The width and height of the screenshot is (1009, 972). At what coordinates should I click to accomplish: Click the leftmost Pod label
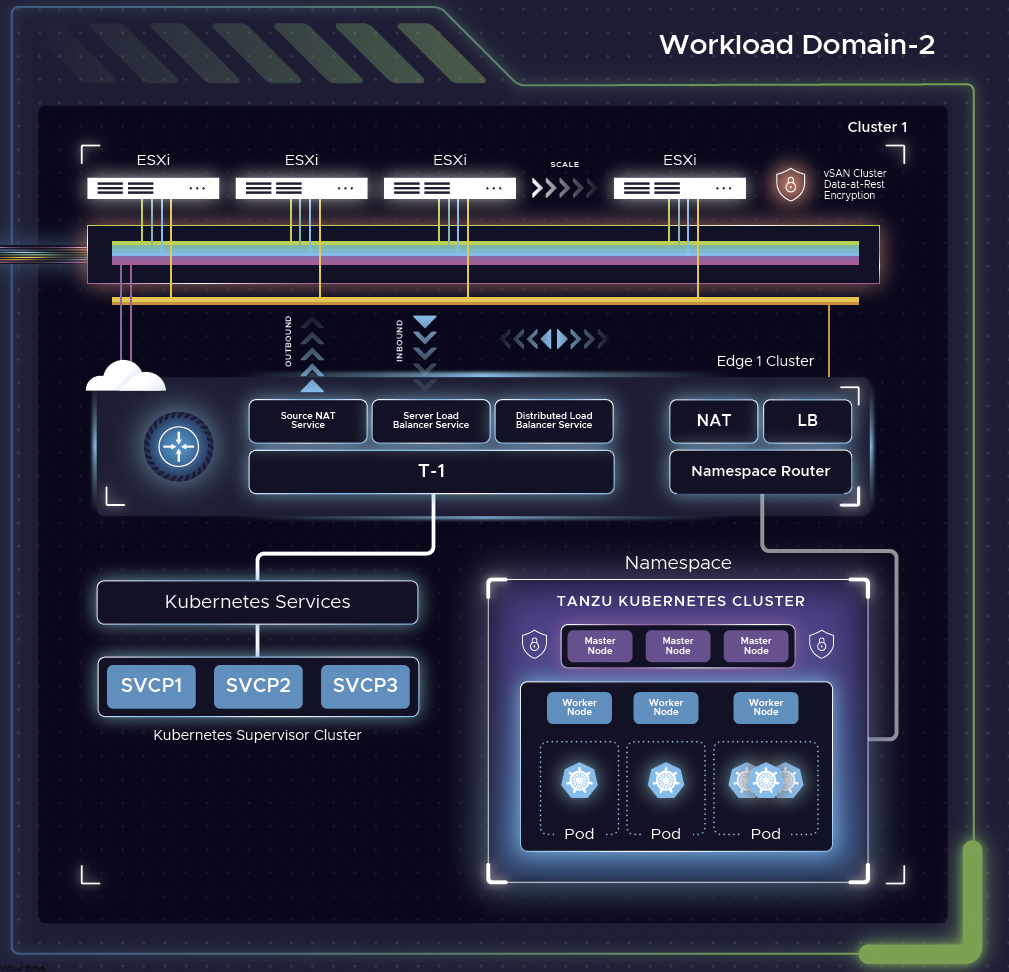[579, 834]
